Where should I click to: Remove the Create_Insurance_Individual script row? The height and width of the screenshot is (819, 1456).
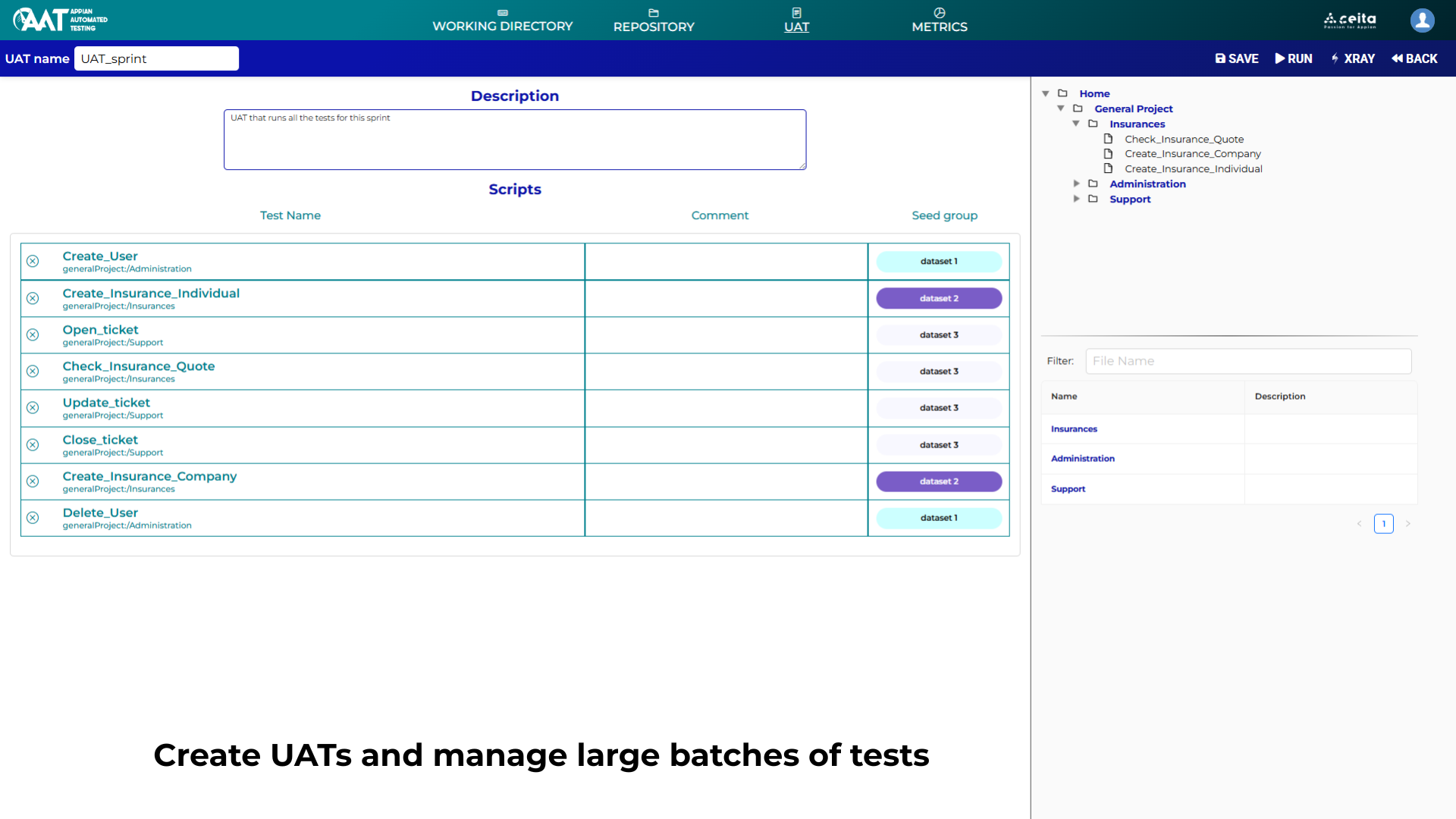(x=33, y=298)
